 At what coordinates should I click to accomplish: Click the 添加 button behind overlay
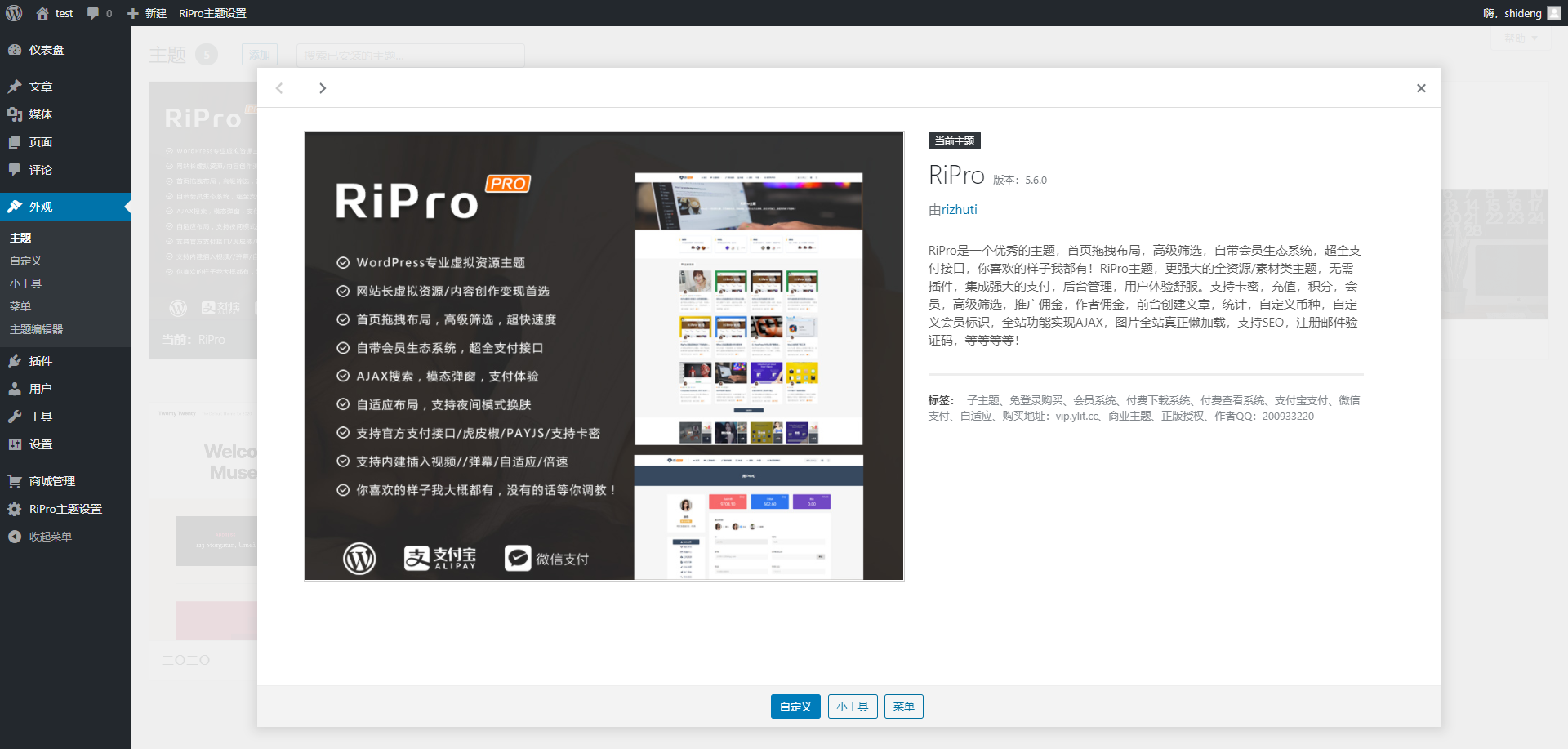[260, 55]
